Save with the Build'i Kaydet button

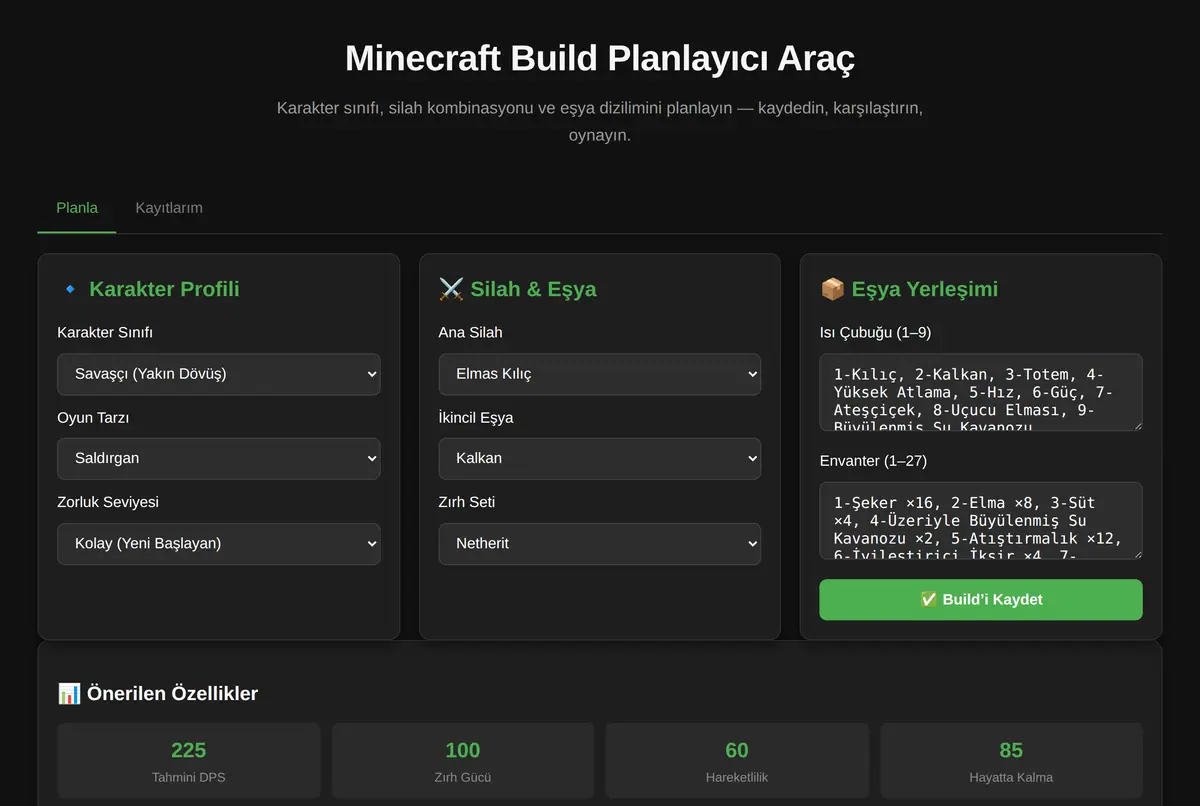click(981, 600)
